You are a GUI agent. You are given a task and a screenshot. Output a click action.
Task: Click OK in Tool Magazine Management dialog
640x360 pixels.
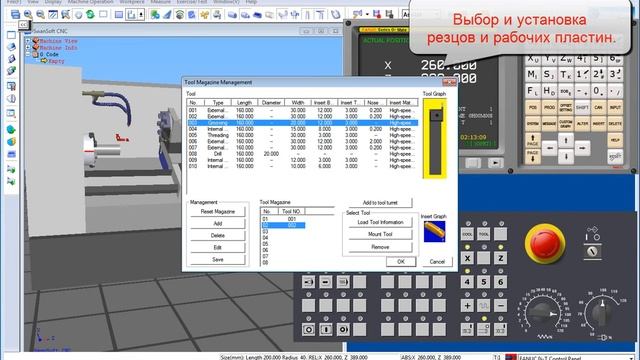click(x=401, y=262)
